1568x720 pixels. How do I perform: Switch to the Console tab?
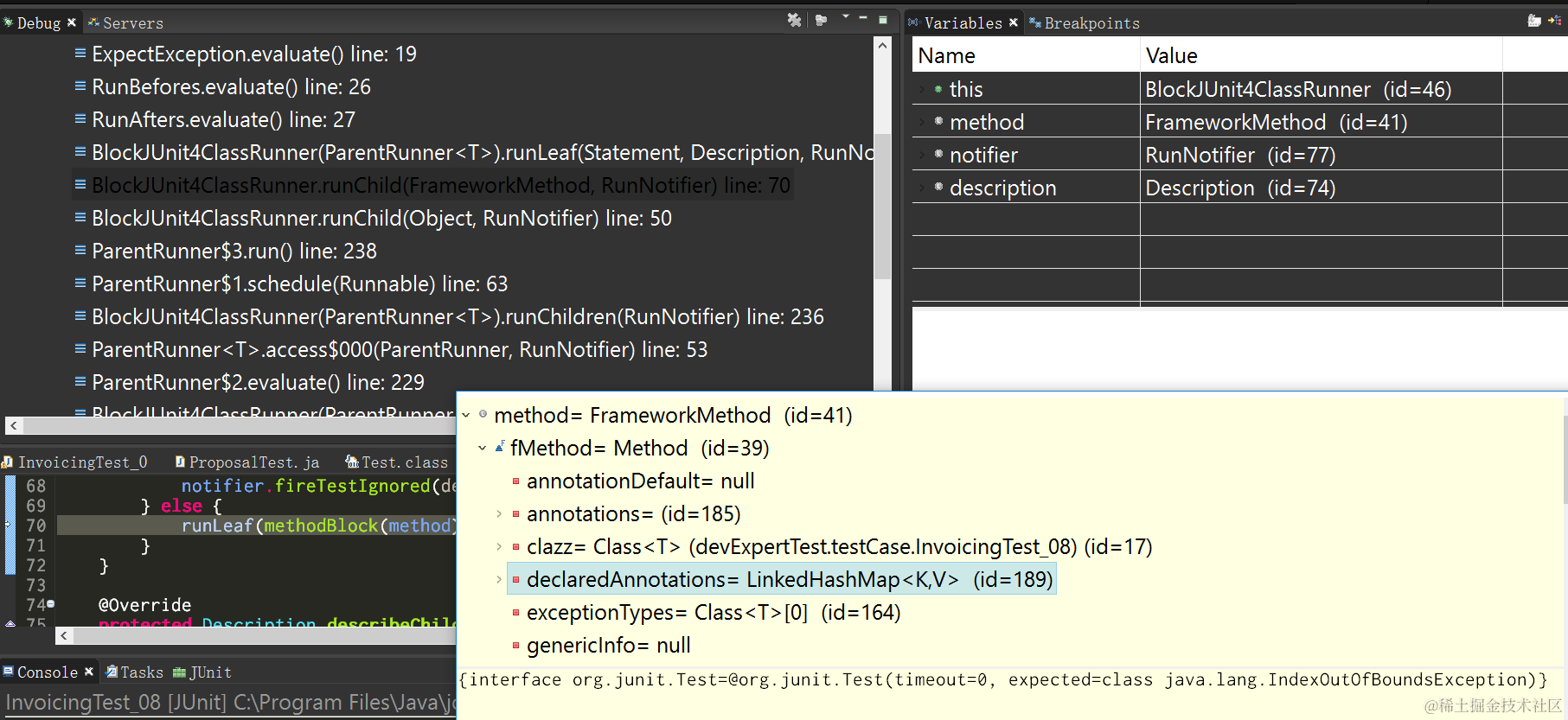(x=48, y=672)
